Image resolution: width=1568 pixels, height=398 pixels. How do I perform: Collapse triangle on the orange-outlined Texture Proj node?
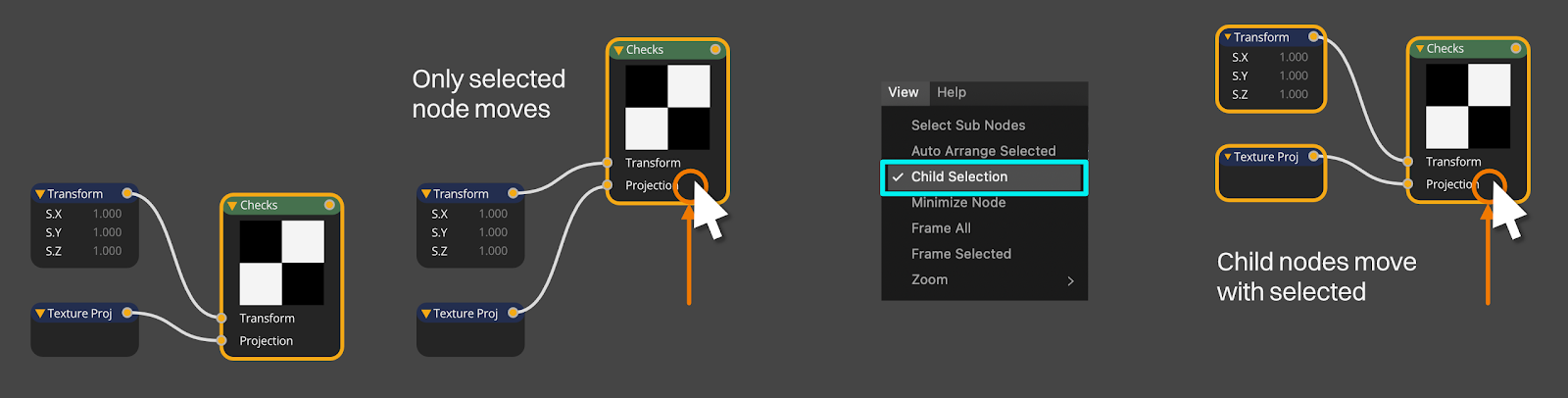point(1227,157)
